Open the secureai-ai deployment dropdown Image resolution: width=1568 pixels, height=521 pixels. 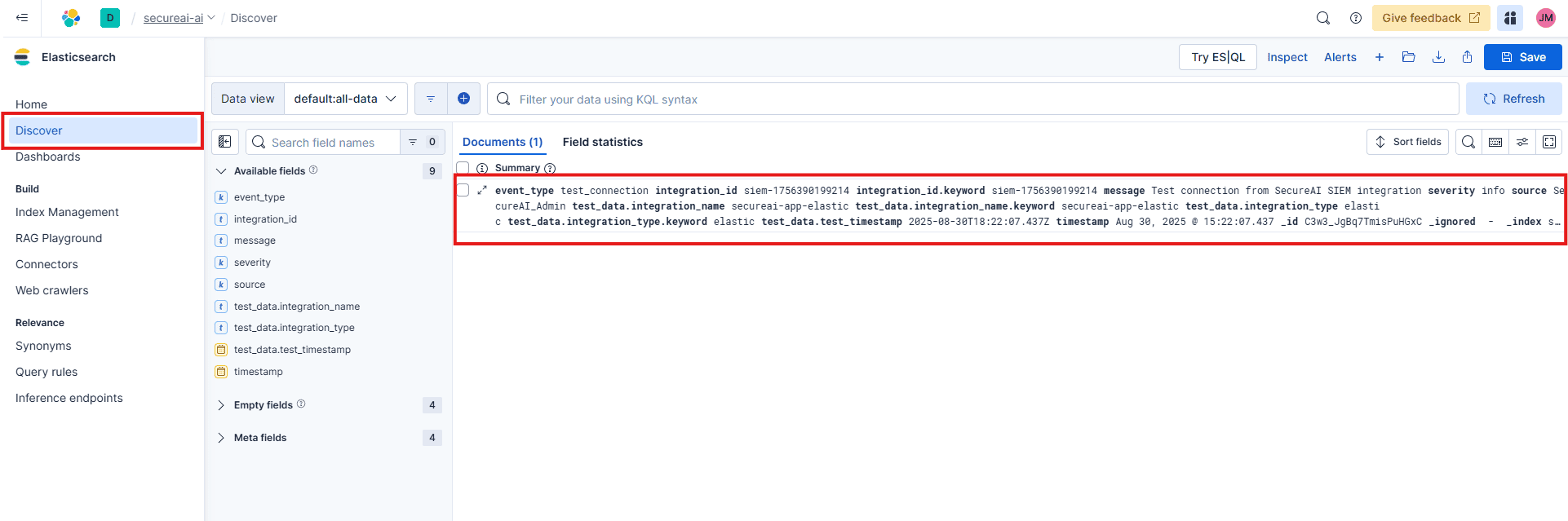(179, 18)
